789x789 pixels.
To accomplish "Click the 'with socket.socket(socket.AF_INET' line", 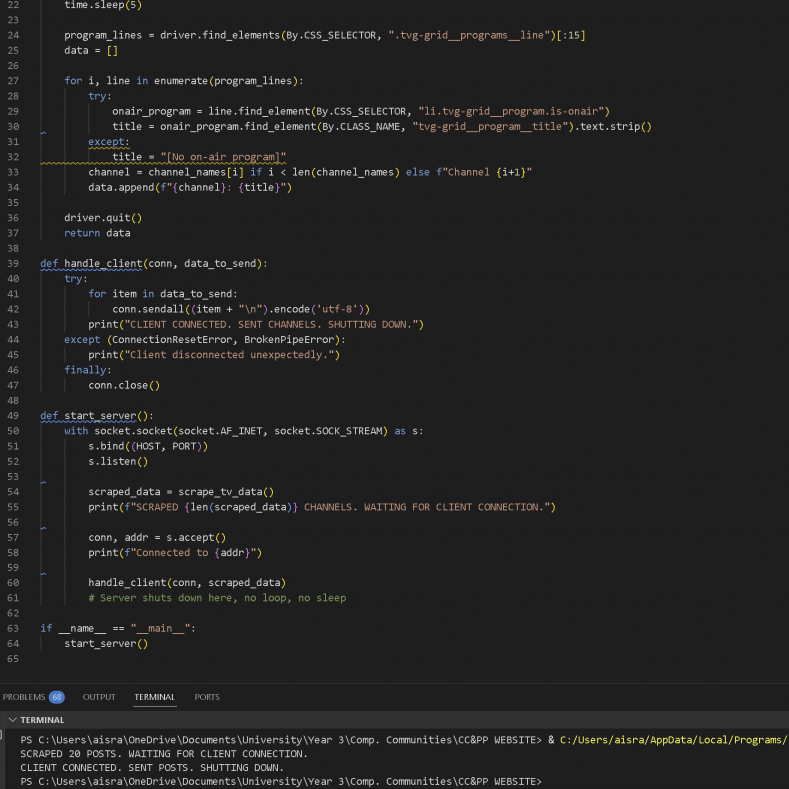I will 244,431.
